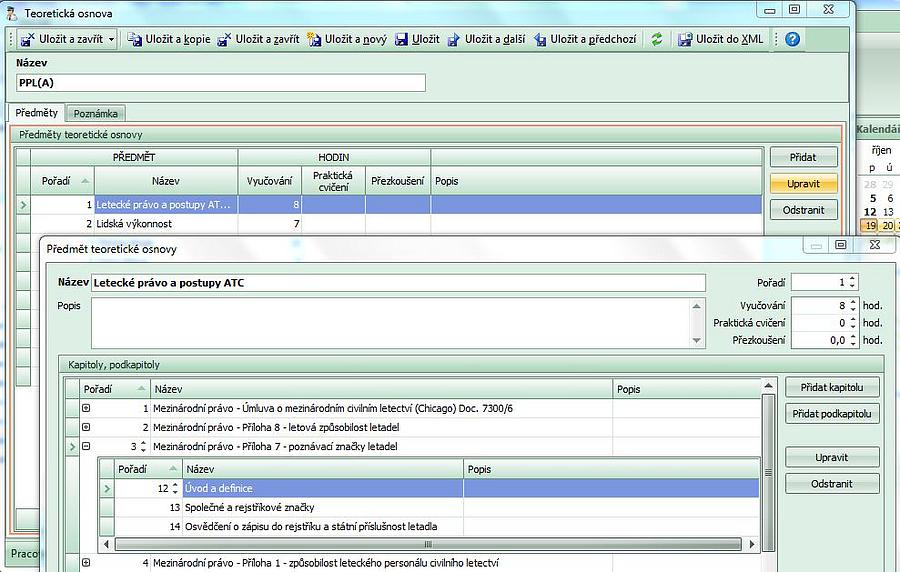Screen dimensions: 900x572
Task: Click the Uložit a kopie toolbar icon
Action: coord(133,39)
